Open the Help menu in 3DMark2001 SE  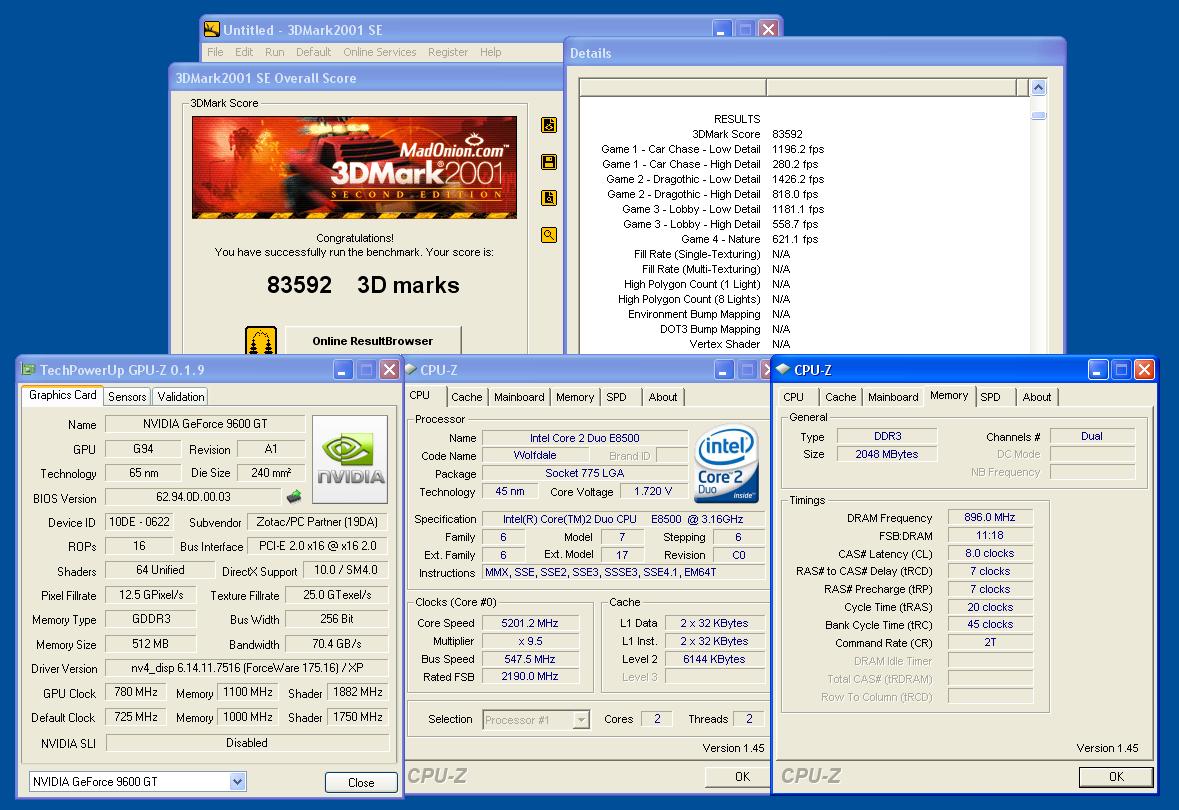click(x=490, y=52)
